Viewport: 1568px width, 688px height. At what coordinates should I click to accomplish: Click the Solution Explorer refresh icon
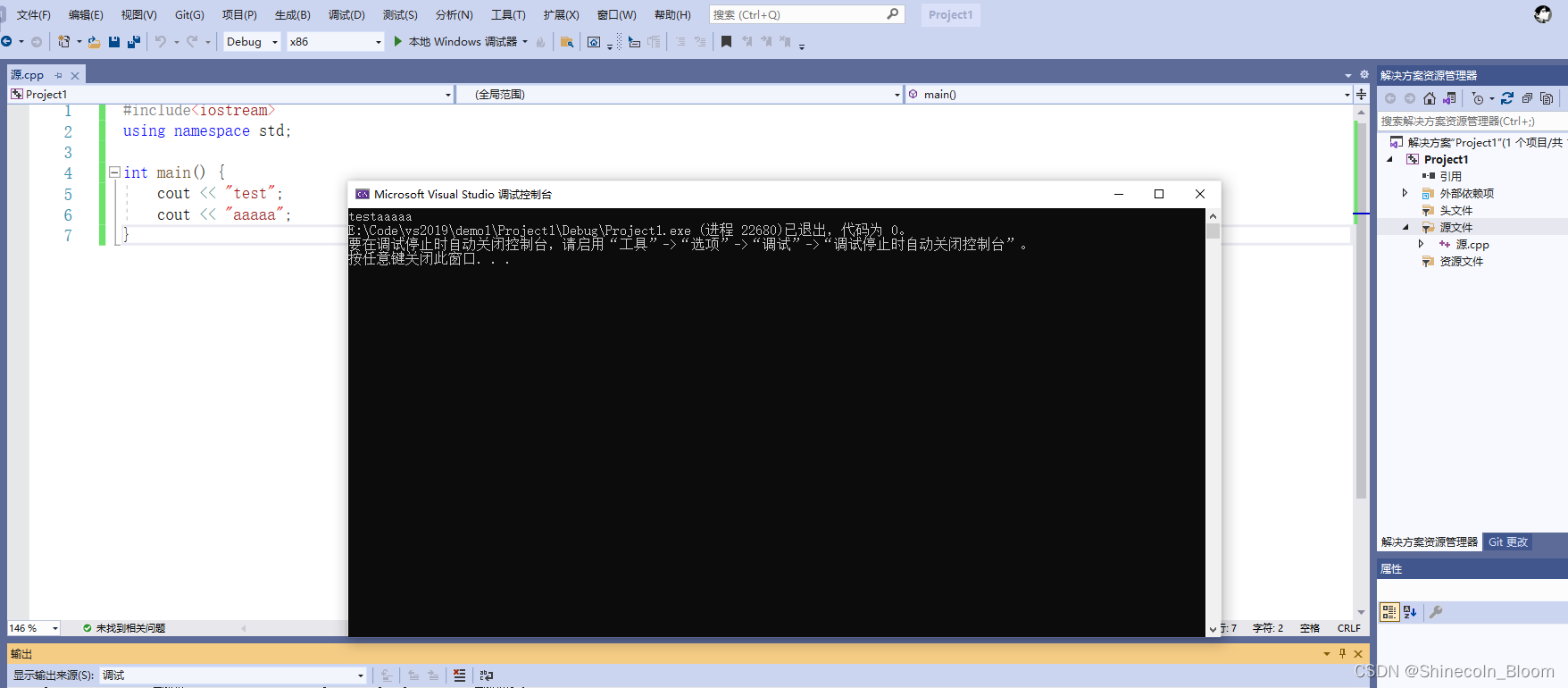pyautogui.click(x=1507, y=98)
